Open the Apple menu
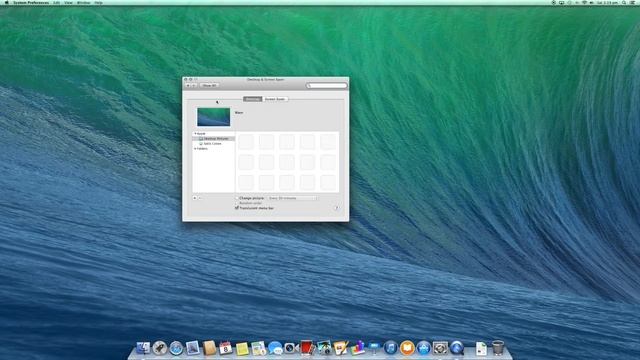The image size is (640, 360). [x=6, y=2]
